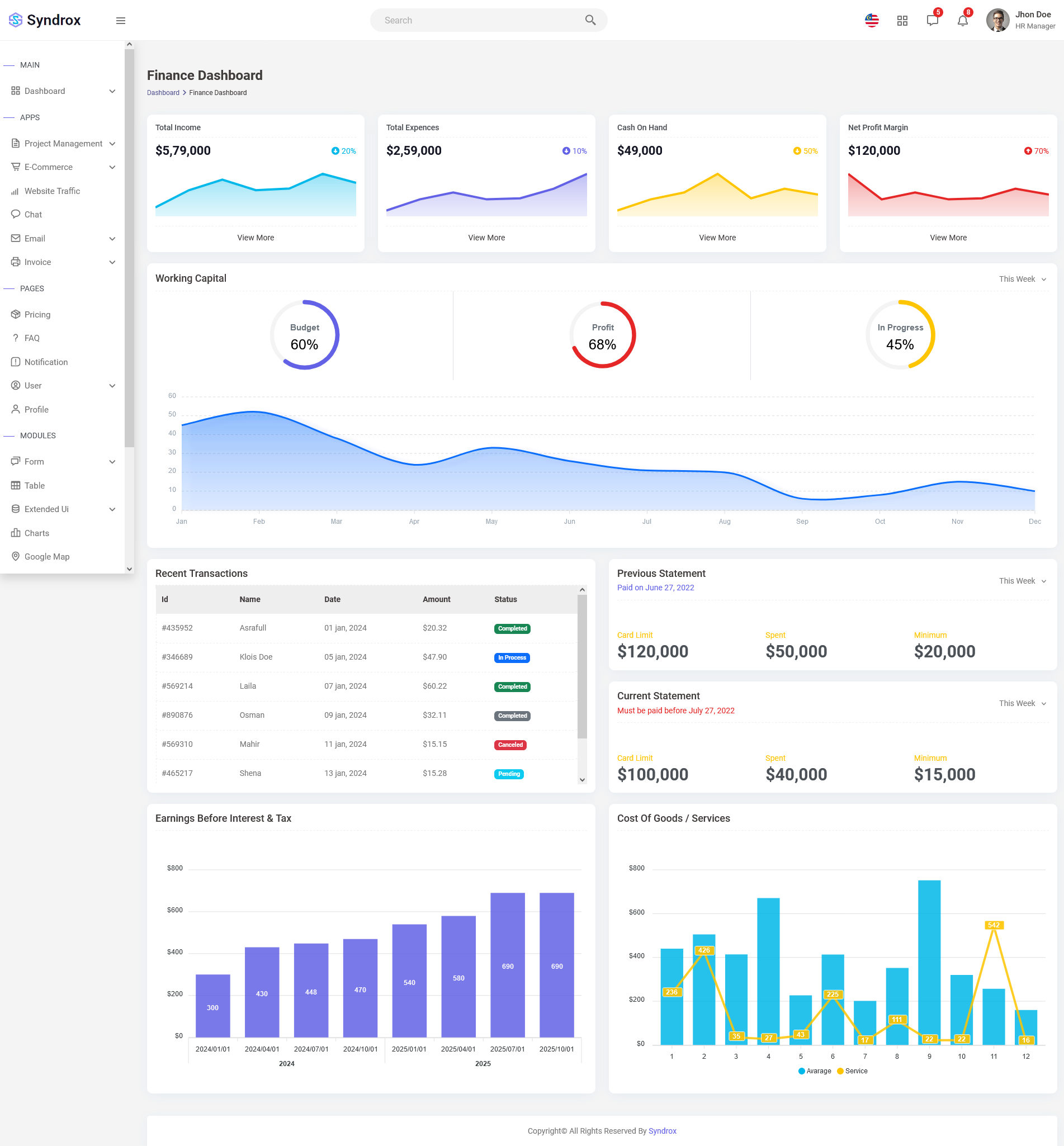Click Jhon Doe's profile avatar
The image size is (1064, 1146).
point(998,20)
